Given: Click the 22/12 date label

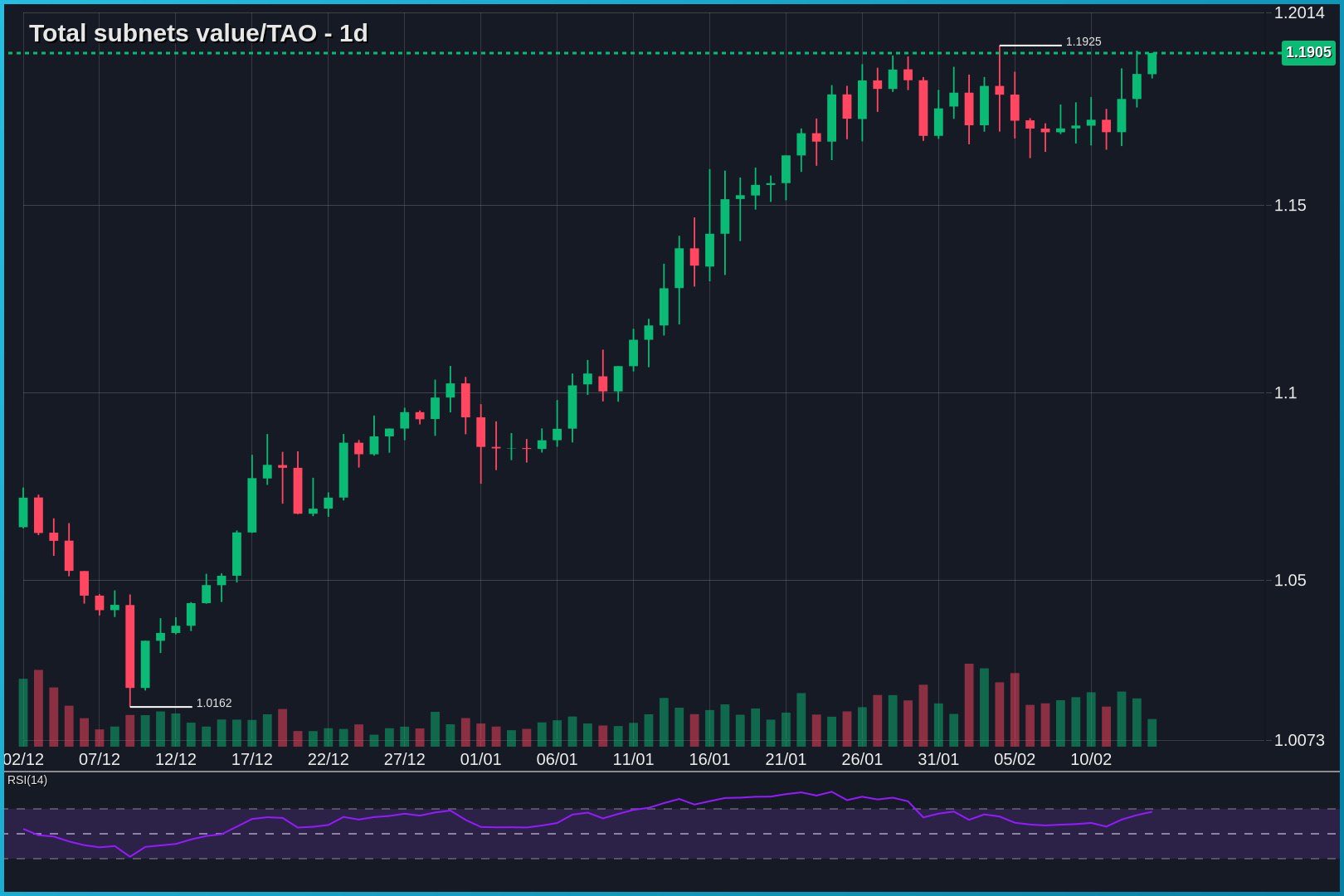Looking at the screenshot, I should click(x=329, y=759).
